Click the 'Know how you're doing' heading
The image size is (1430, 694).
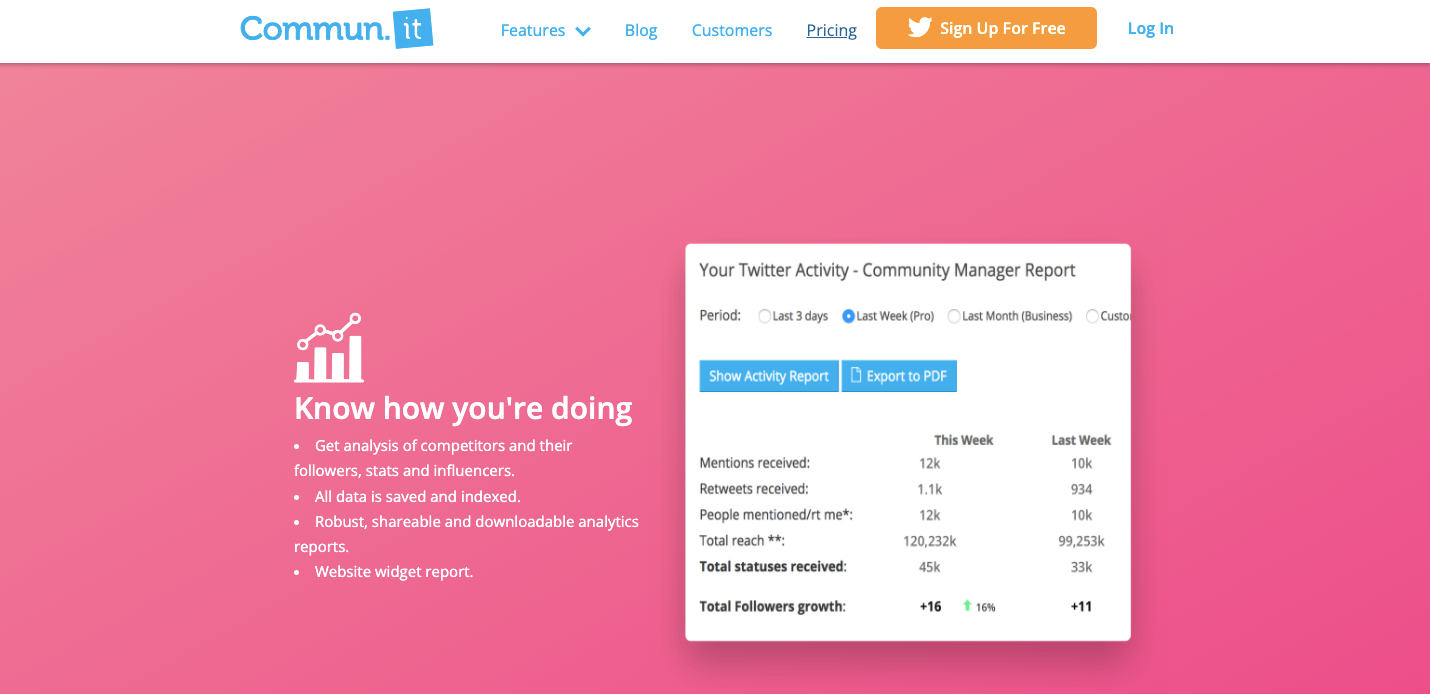point(463,408)
